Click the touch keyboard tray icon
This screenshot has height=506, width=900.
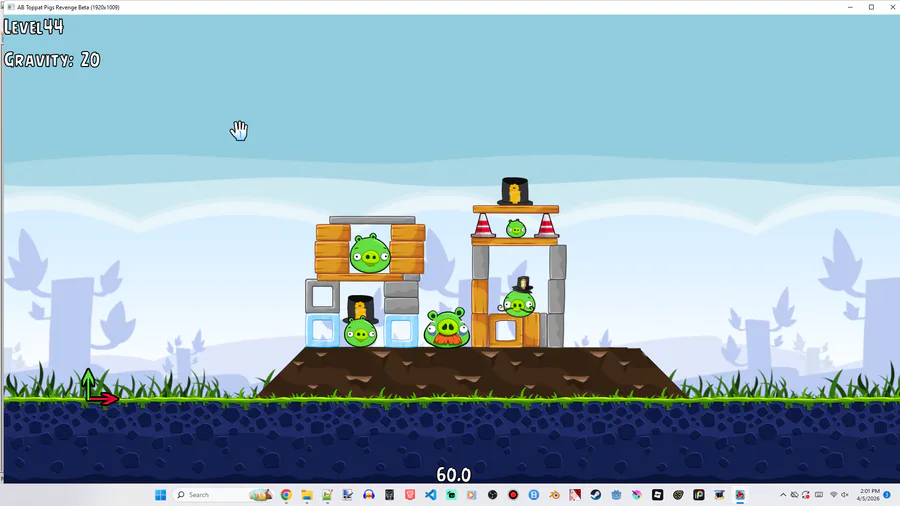point(819,495)
